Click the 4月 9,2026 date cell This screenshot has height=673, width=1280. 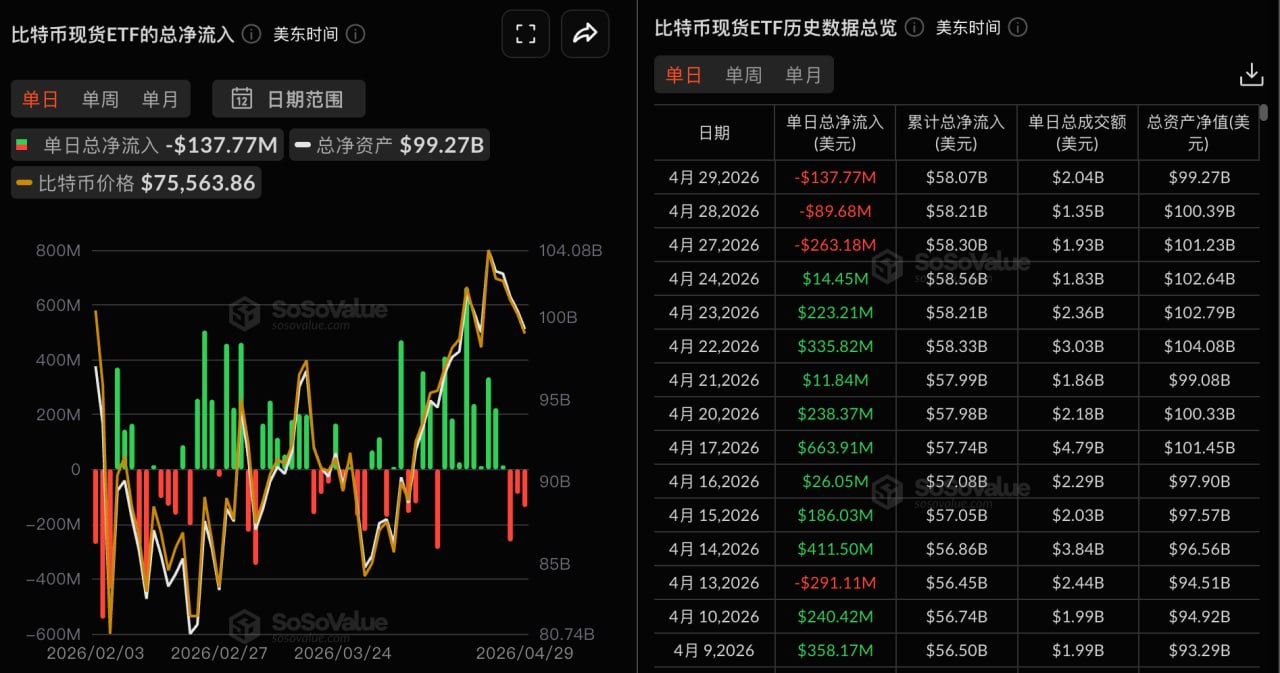coord(714,650)
